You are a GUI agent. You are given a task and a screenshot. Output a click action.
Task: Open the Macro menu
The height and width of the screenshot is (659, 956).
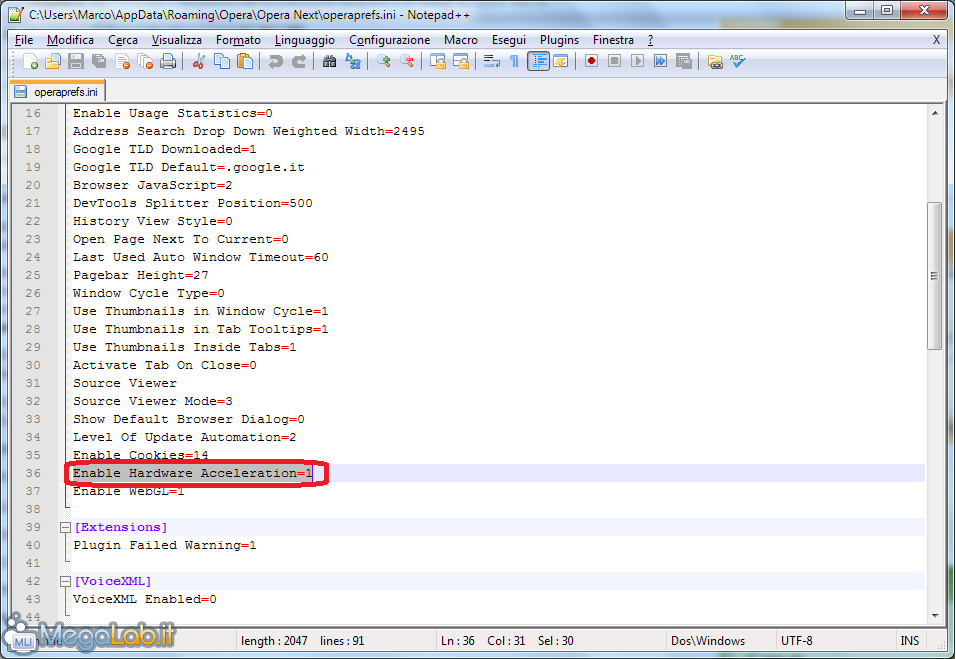461,40
